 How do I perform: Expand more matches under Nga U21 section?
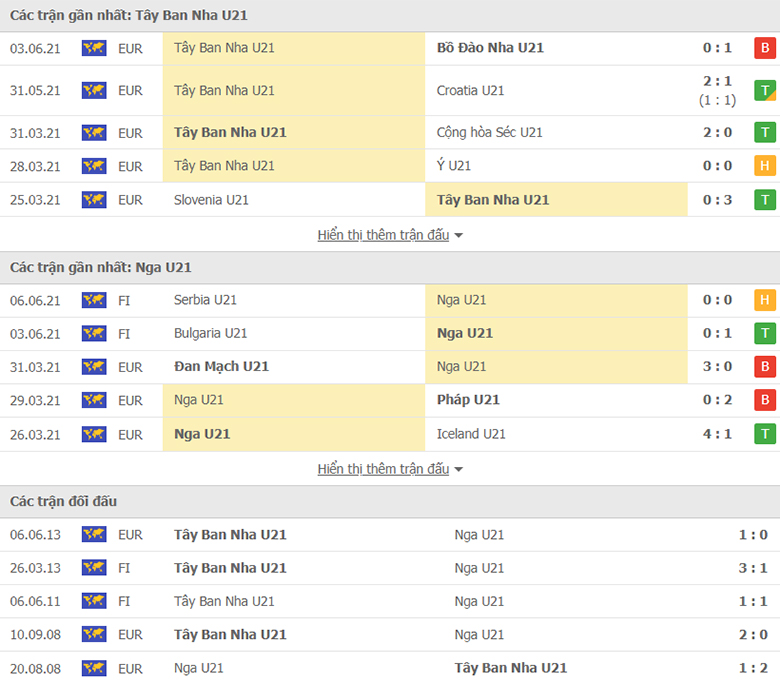[x=383, y=469]
